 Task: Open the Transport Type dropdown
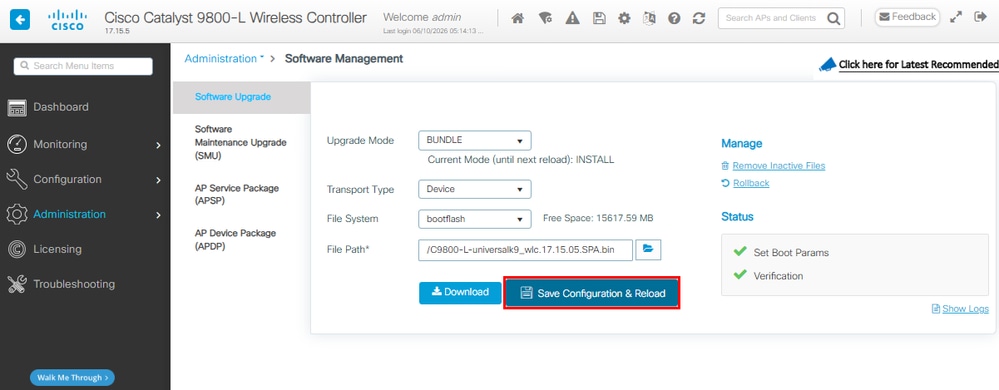tap(475, 189)
